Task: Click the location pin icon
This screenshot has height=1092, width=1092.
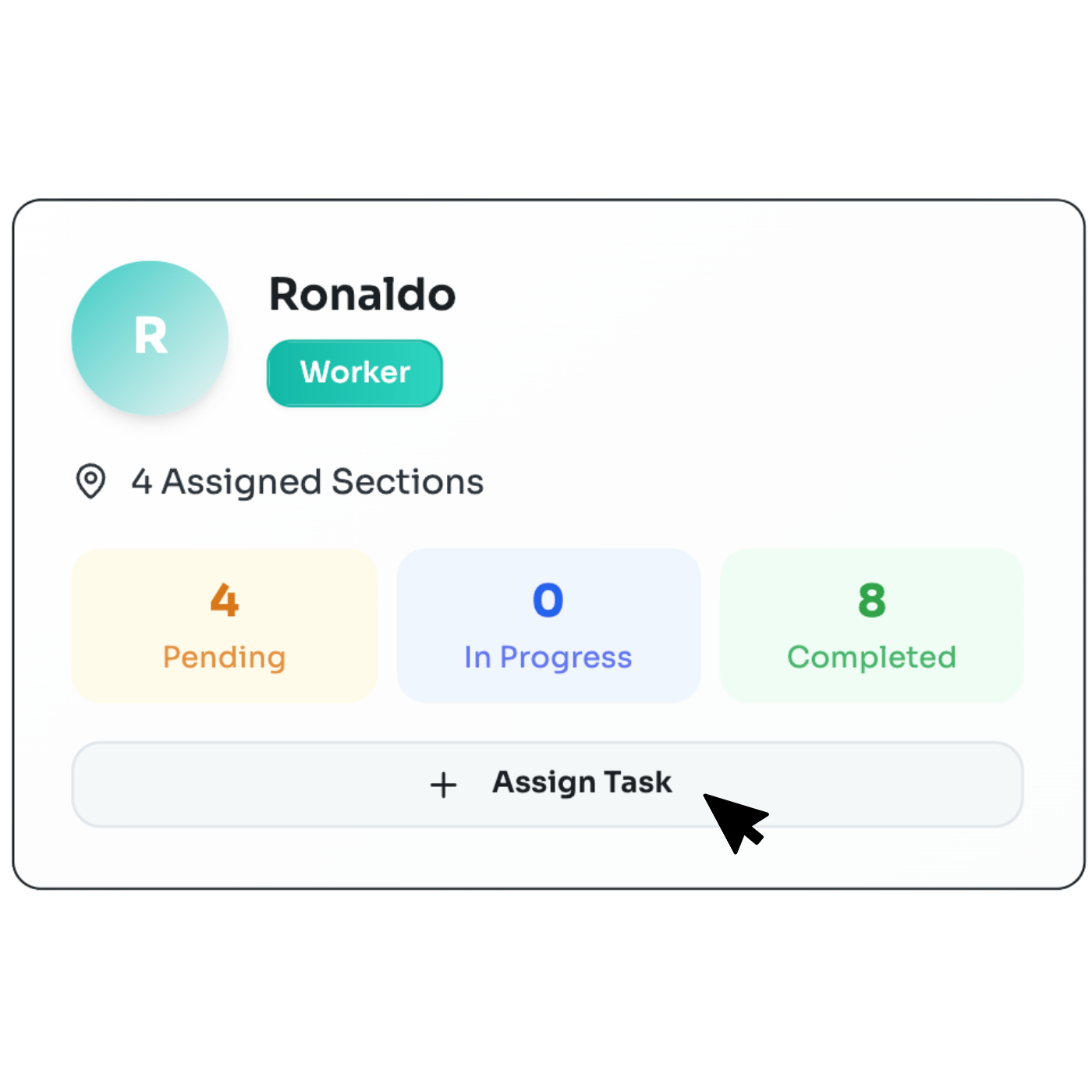Action: (90, 480)
